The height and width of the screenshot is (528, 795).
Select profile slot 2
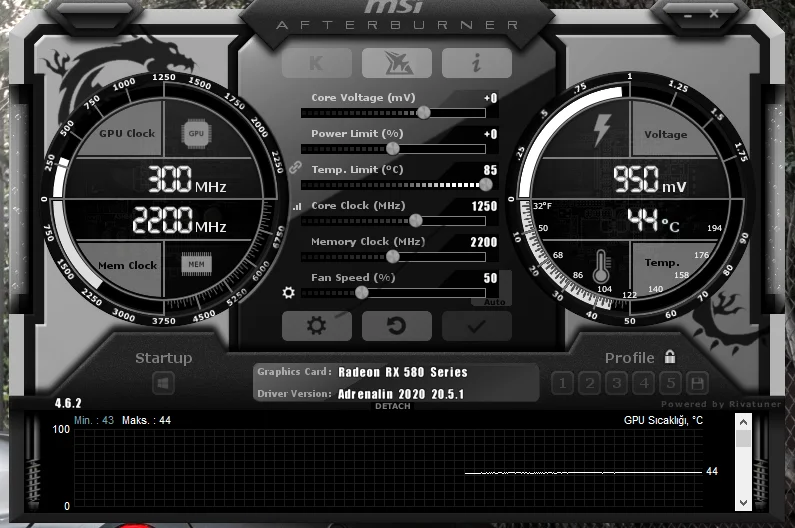point(590,383)
